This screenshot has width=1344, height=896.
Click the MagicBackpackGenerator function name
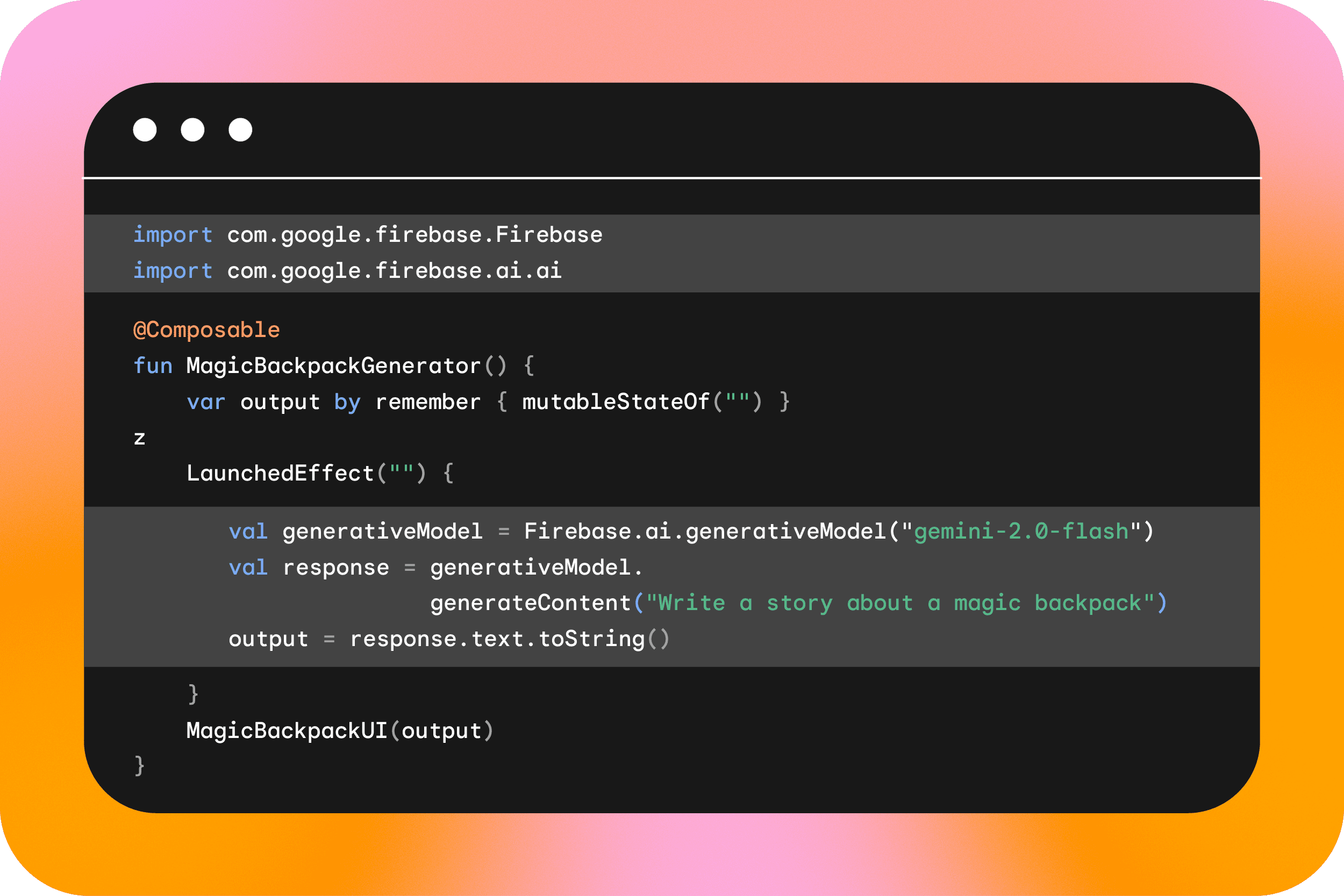tap(333, 365)
